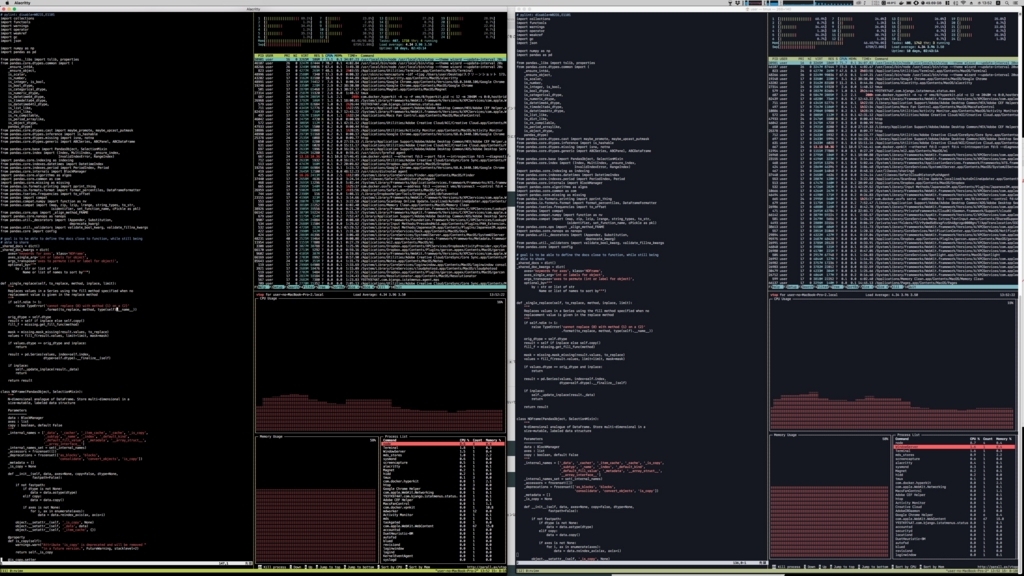Click F10 Quit in left htop bar
Viewport: 1024px width, 576px height.
[x=398, y=287]
